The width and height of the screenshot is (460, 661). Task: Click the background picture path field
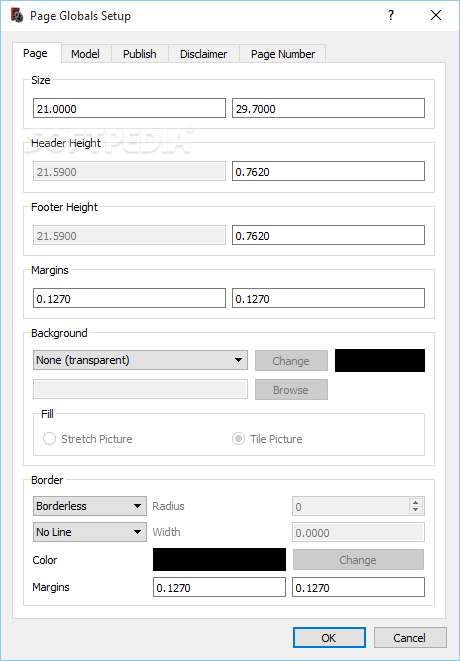140,389
